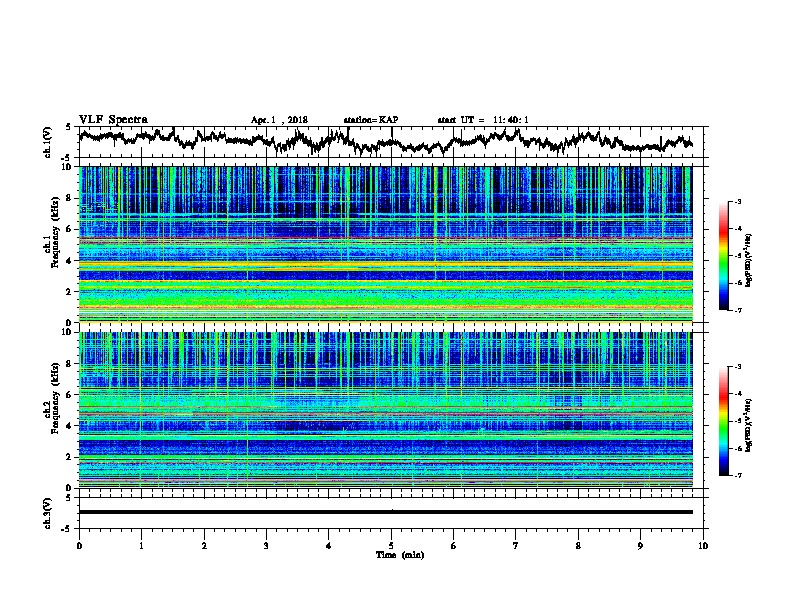The height and width of the screenshot is (612, 792).
Task: Click the "Time (min)" x-axis label
Action: 400,555
